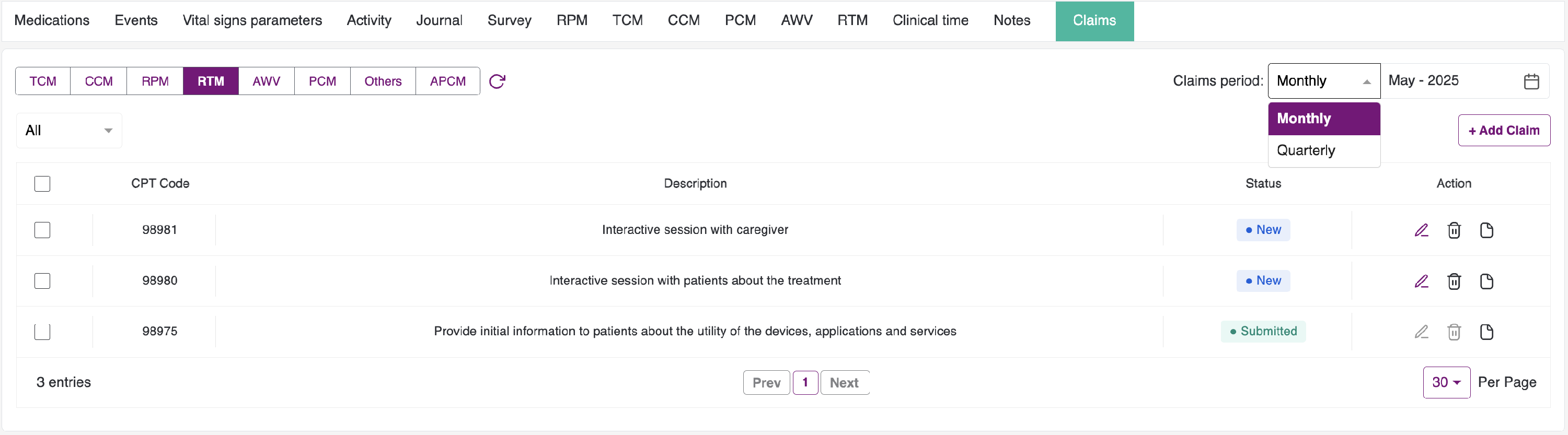Switch to the Clinical time tab
The height and width of the screenshot is (435, 1568).
coord(929,21)
